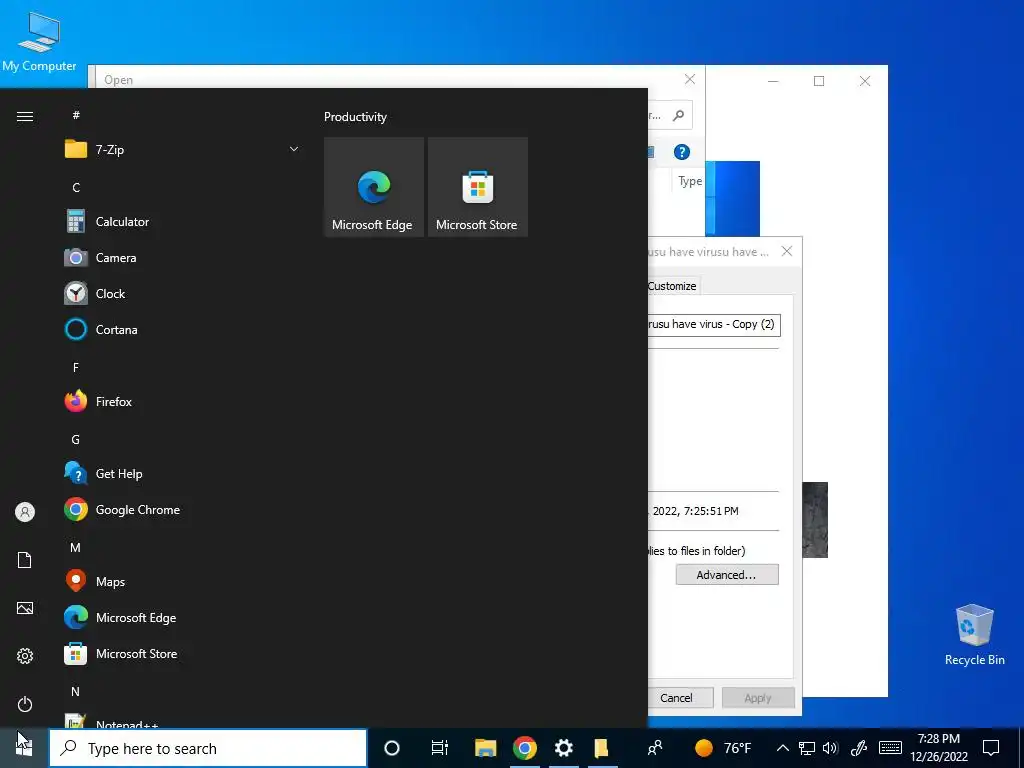Open Settings gear in Start sidebar

tap(25, 656)
